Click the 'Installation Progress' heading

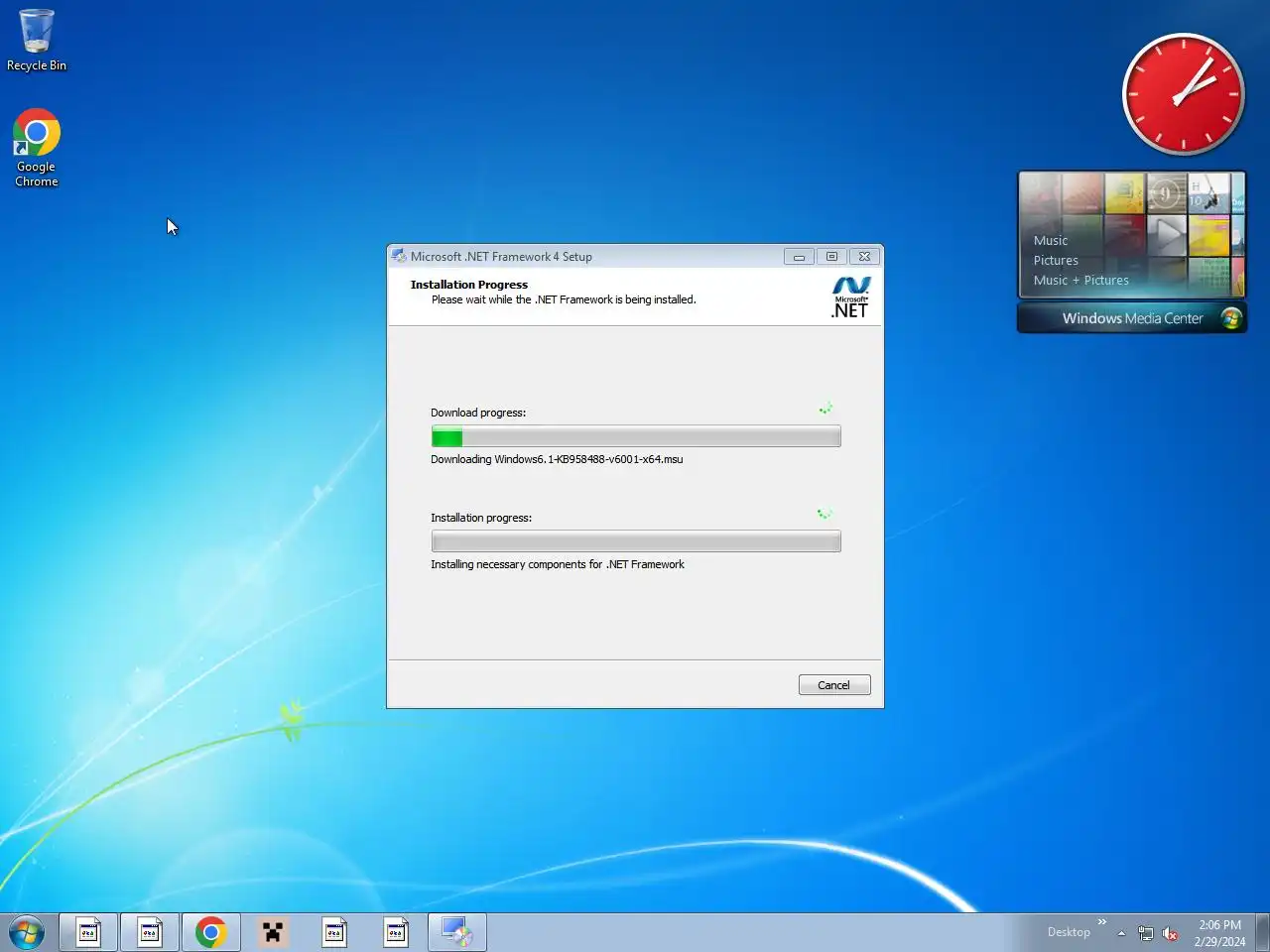click(469, 285)
